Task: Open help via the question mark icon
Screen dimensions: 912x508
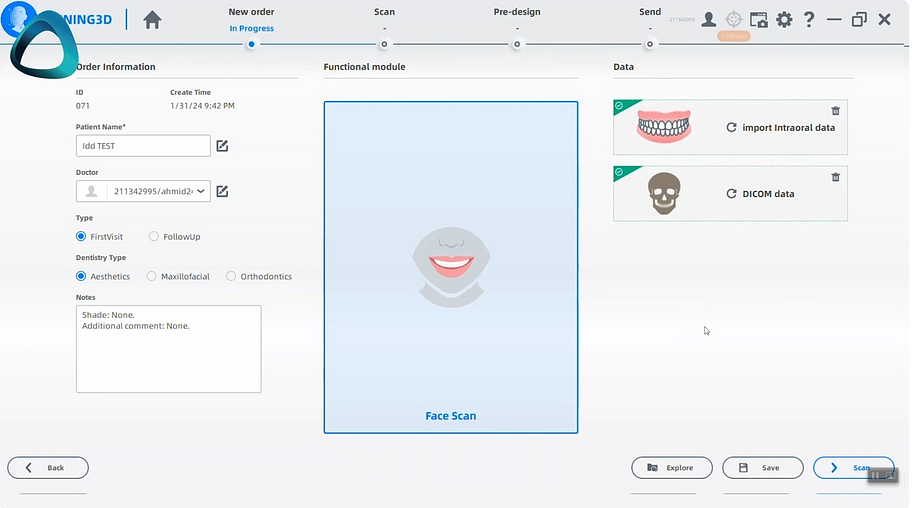Action: [809, 20]
